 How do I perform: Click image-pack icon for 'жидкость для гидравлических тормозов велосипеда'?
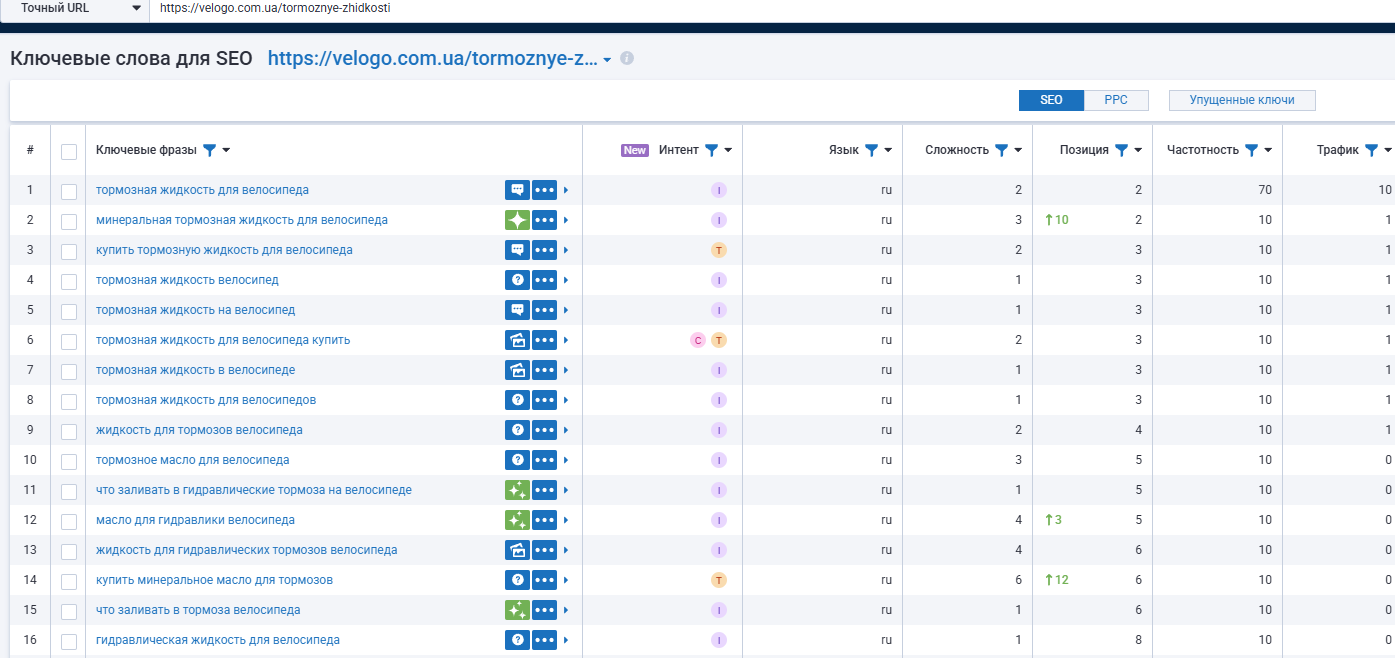point(517,550)
